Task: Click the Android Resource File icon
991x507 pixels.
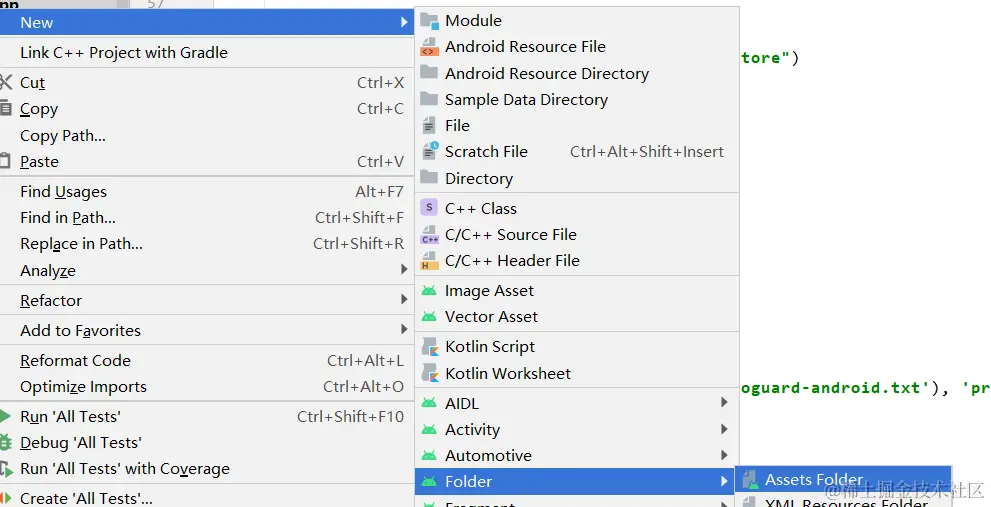Action: tap(429, 47)
